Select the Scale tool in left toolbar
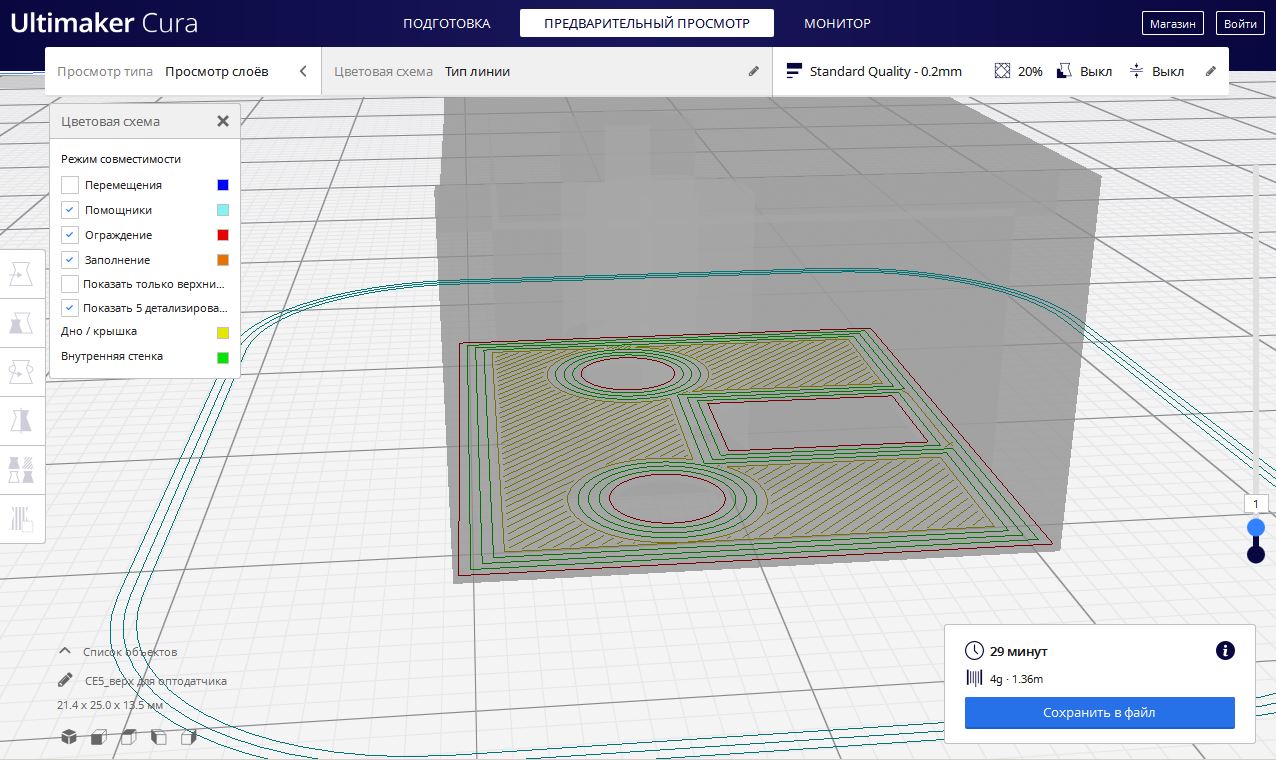This screenshot has width=1276, height=760. pos(21,322)
